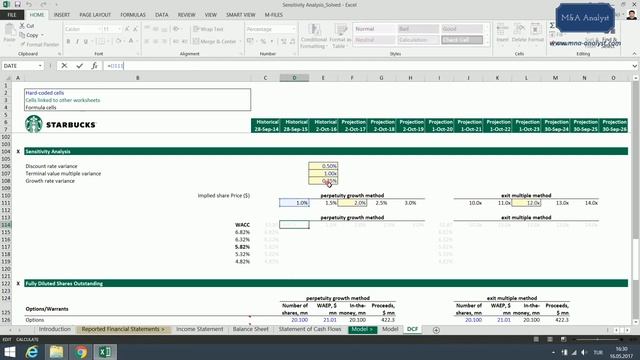This screenshot has height=360, width=640.
Task: Open Conditional Formatting menu
Action: click(x=313, y=36)
